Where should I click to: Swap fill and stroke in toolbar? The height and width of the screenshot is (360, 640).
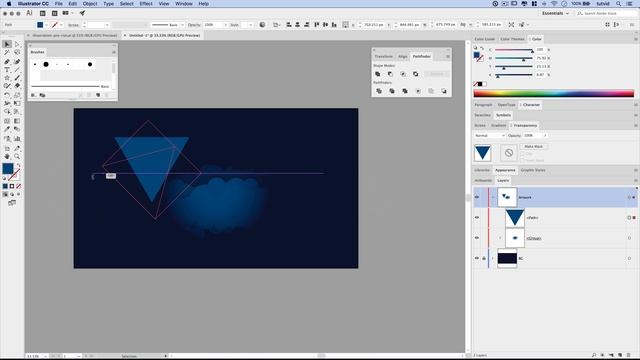pyautogui.click(x=18, y=165)
